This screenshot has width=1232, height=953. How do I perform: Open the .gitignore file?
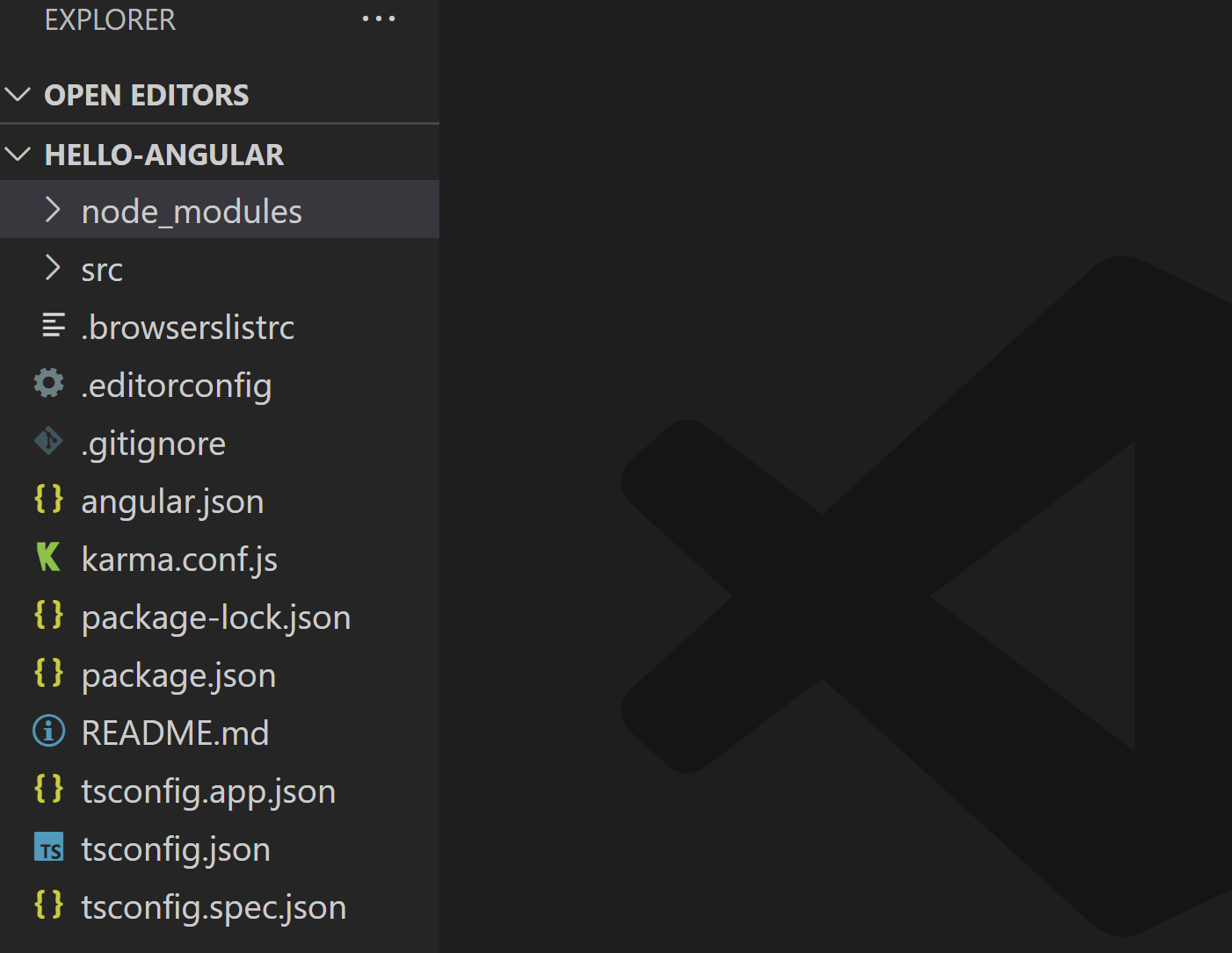(x=154, y=444)
